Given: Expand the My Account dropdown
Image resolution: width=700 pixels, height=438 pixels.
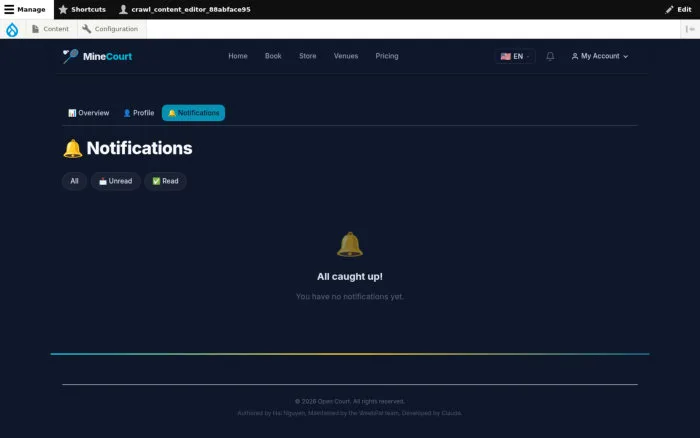Looking at the screenshot, I should pos(600,56).
